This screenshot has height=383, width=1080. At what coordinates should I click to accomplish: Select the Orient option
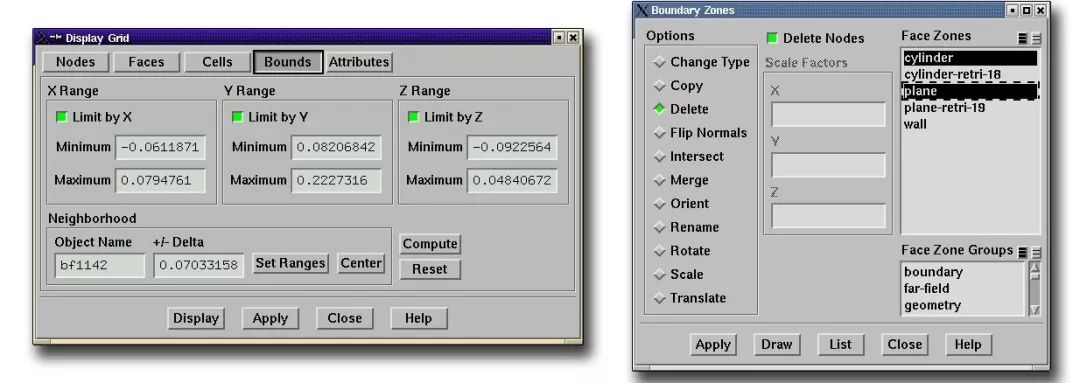point(681,203)
